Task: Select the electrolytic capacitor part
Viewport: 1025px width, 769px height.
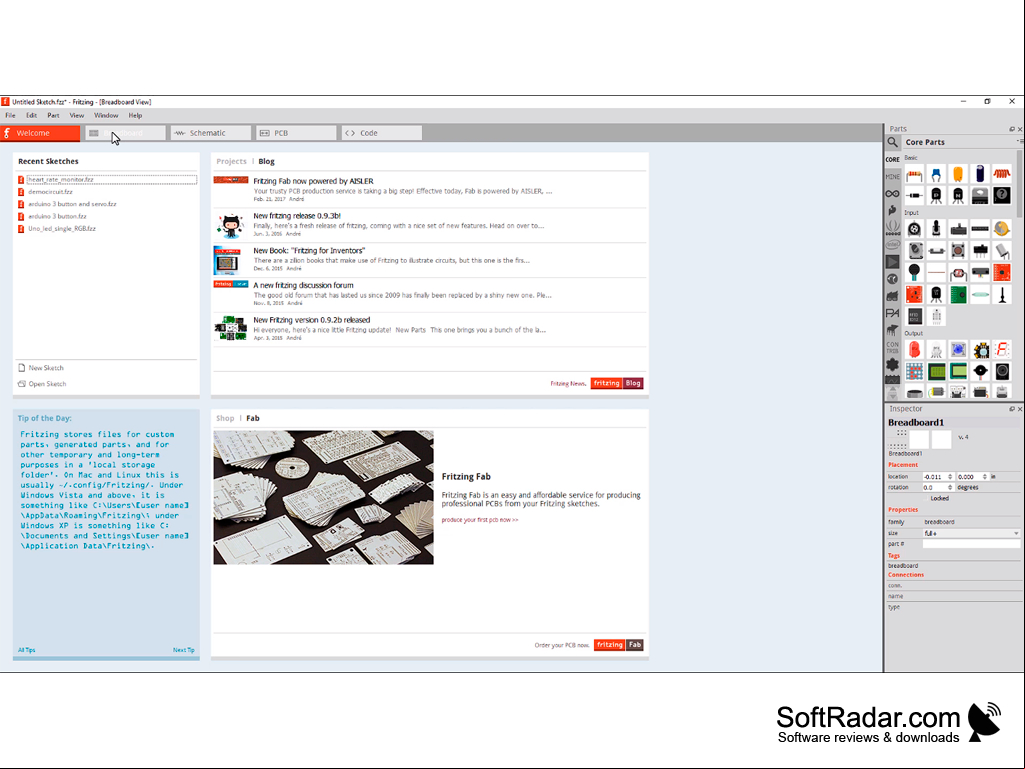Action: (980, 175)
